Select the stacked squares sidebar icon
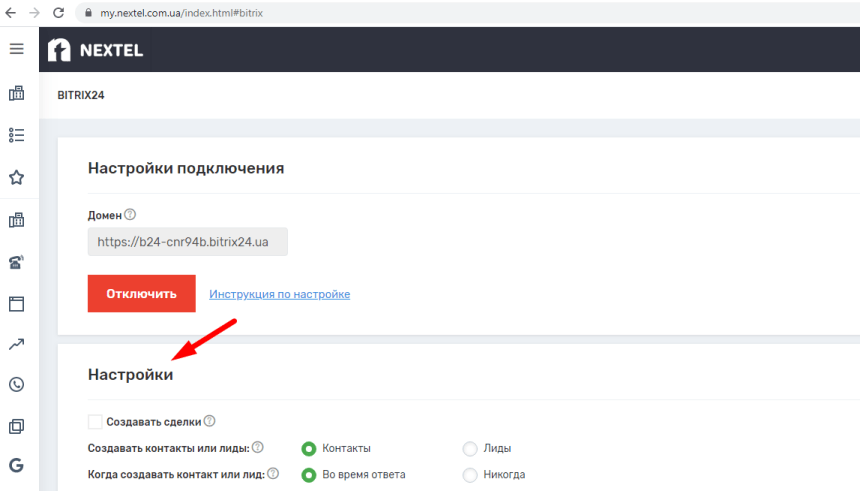 click(16, 427)
